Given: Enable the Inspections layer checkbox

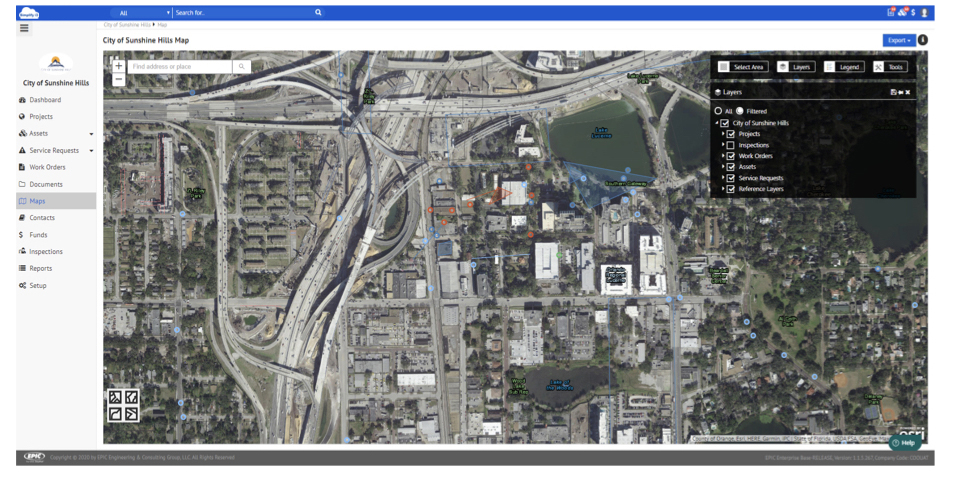Looking at the screenshot, I should click(x=731, y=145).
